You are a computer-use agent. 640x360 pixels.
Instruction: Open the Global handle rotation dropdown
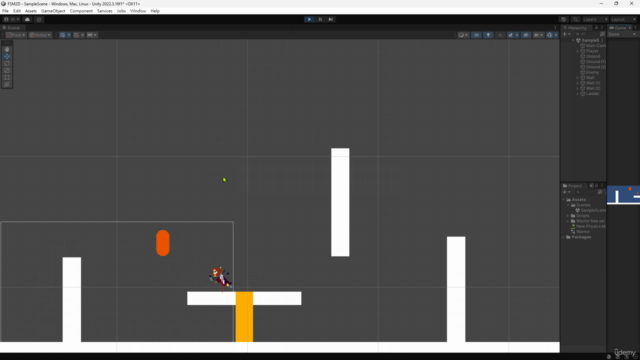40,35
